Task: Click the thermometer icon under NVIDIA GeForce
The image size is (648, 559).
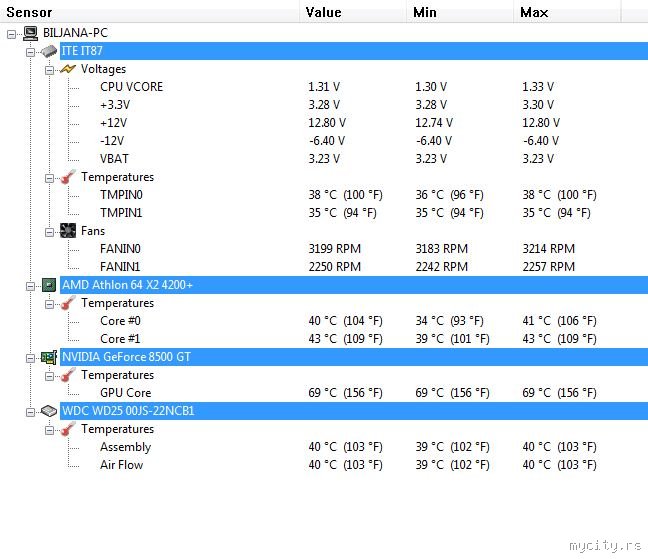Action: pos(68,375)
